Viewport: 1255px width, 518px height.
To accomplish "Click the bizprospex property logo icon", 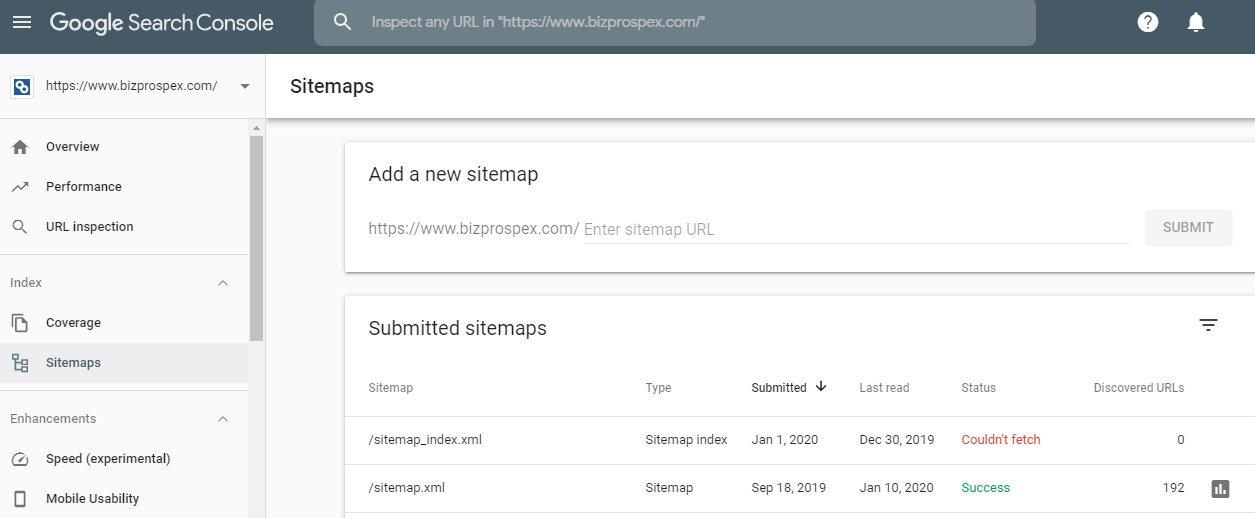I will (x=21, y=86).
